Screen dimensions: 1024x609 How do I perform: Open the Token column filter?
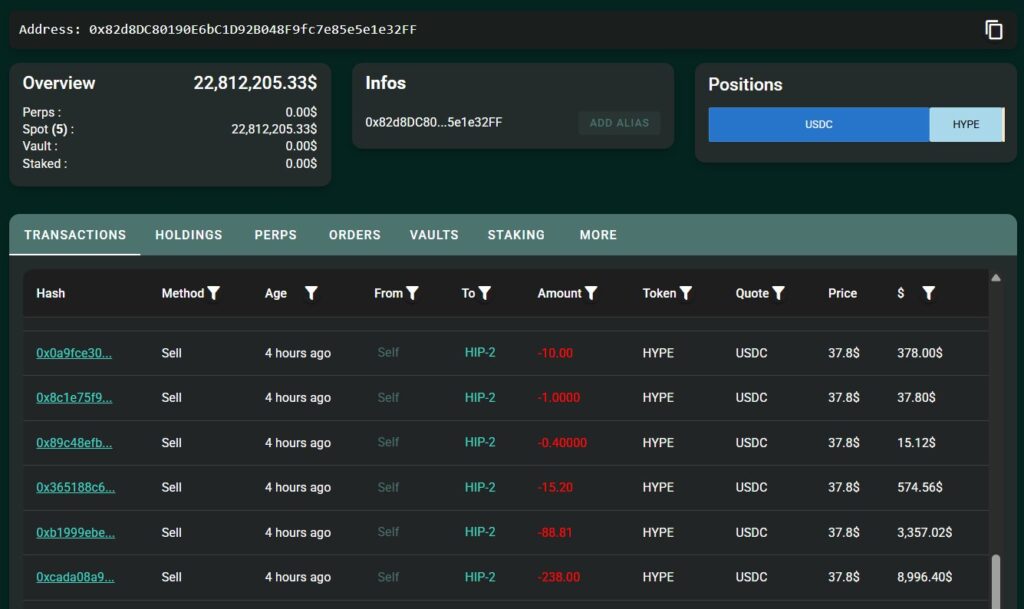pyautogui.click(x=685, y=293)
